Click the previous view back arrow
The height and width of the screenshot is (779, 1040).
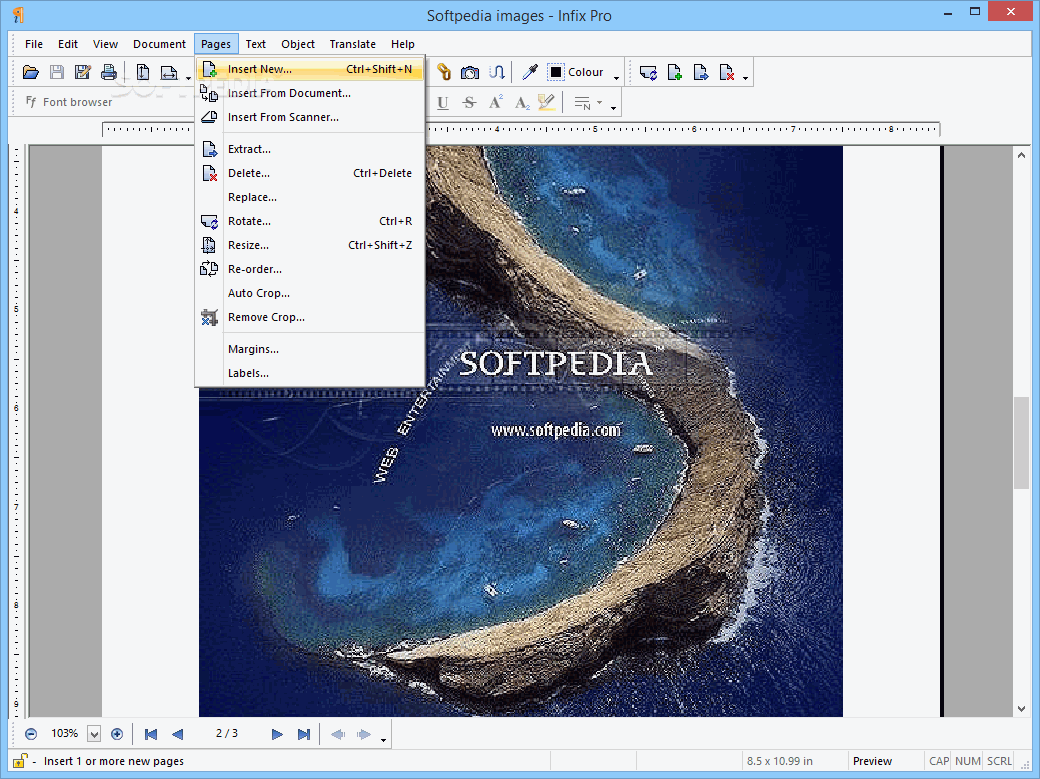point(338,734)
